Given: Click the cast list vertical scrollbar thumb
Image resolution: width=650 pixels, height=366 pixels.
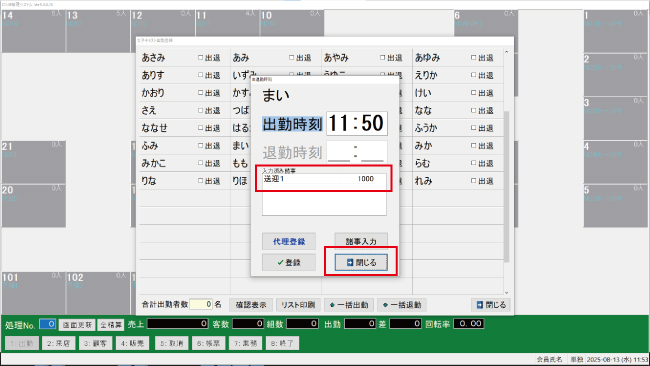Looking at the screenshot, I should pos(506,187).
